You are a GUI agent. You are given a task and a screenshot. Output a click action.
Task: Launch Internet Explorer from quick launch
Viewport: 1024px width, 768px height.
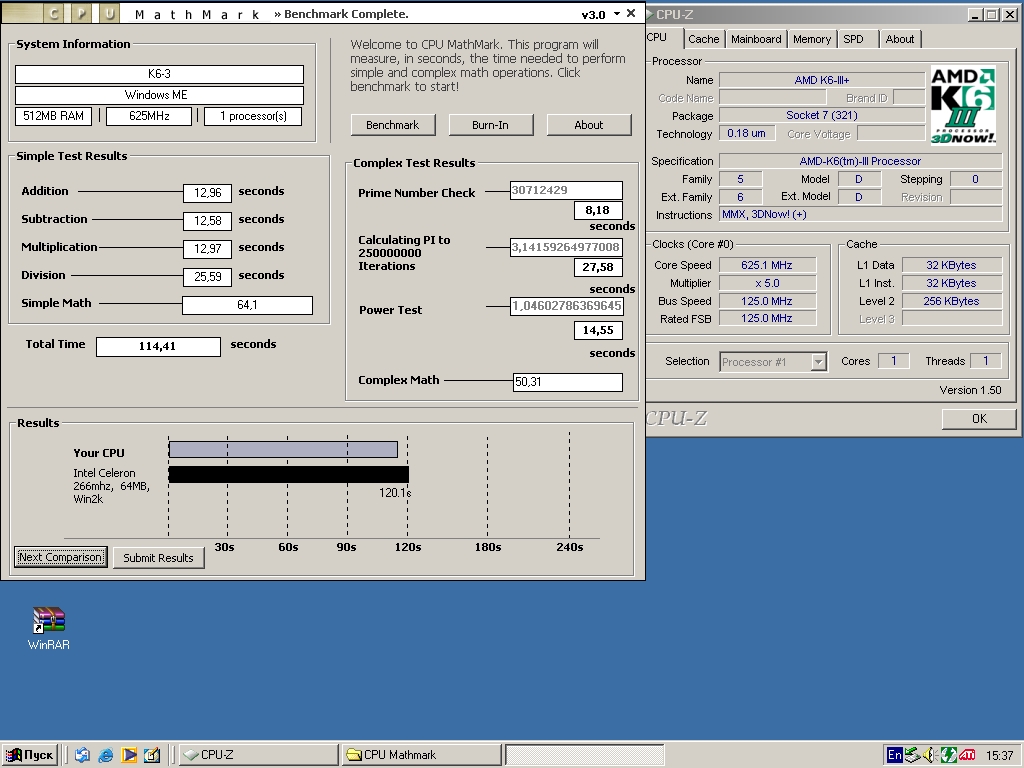pyautogui.click(x=106, y=755)
